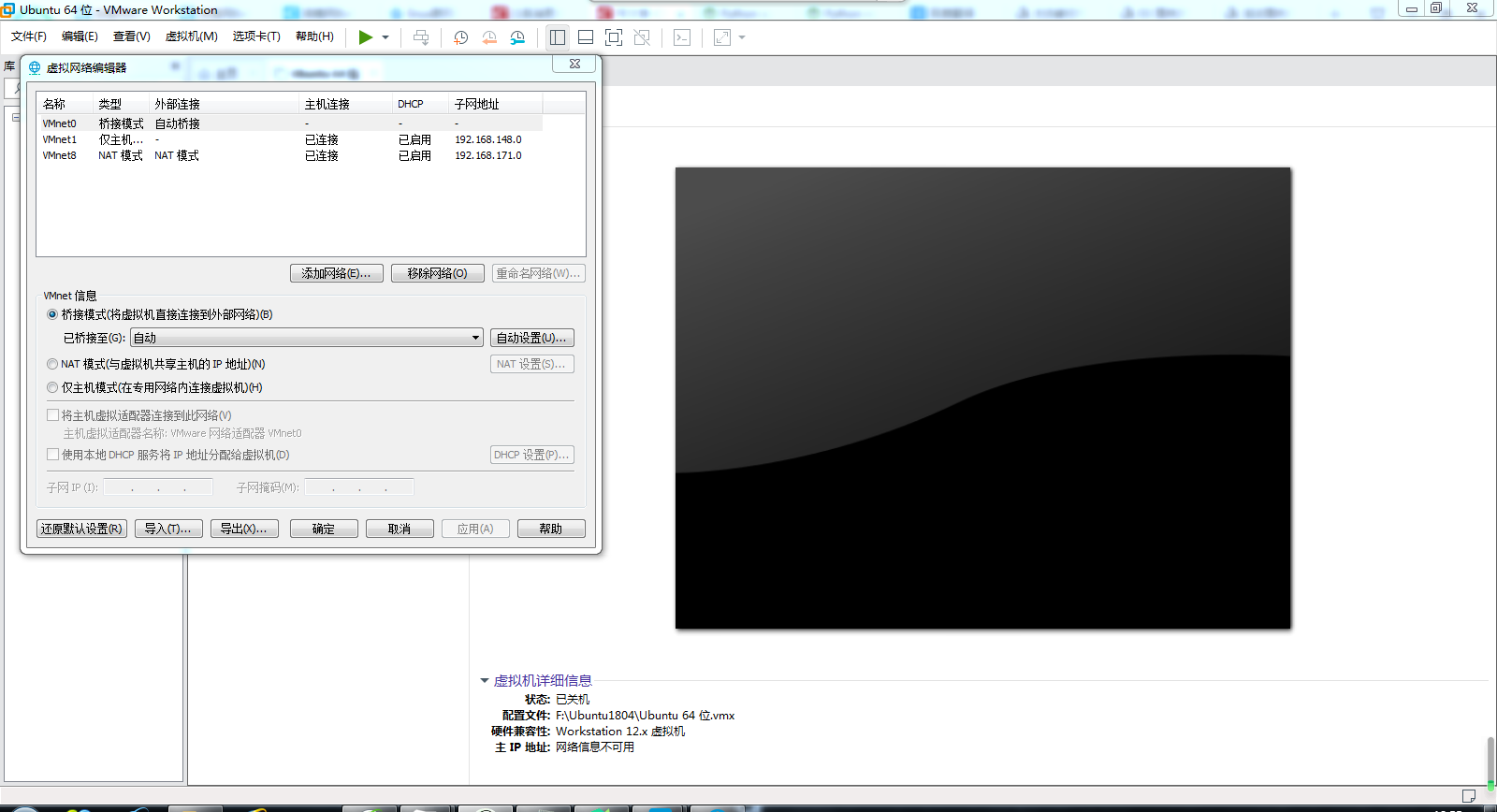Click the 帮助 dialog button
The width and height of the screenshot is (1497, 812).
551,529
